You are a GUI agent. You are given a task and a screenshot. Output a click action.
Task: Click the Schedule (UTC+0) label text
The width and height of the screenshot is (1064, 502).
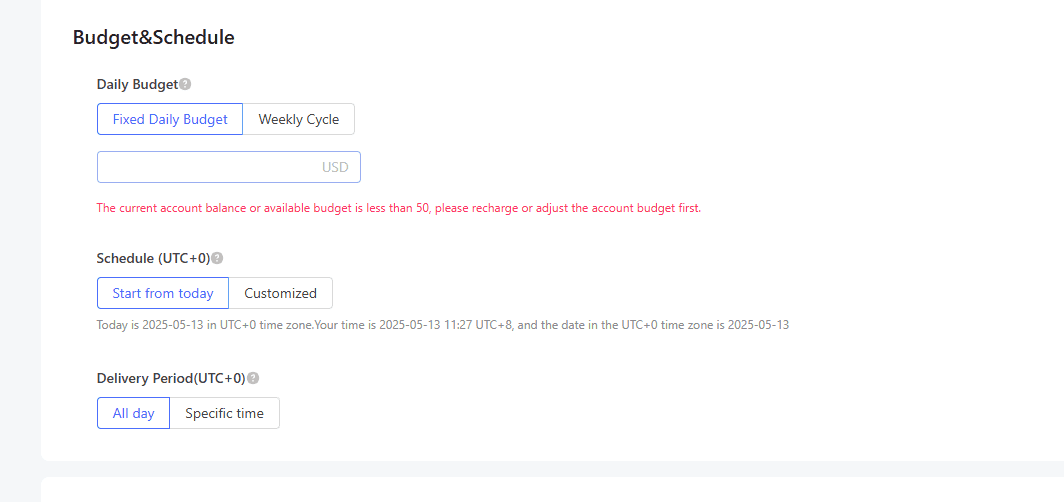pos(153,258)
